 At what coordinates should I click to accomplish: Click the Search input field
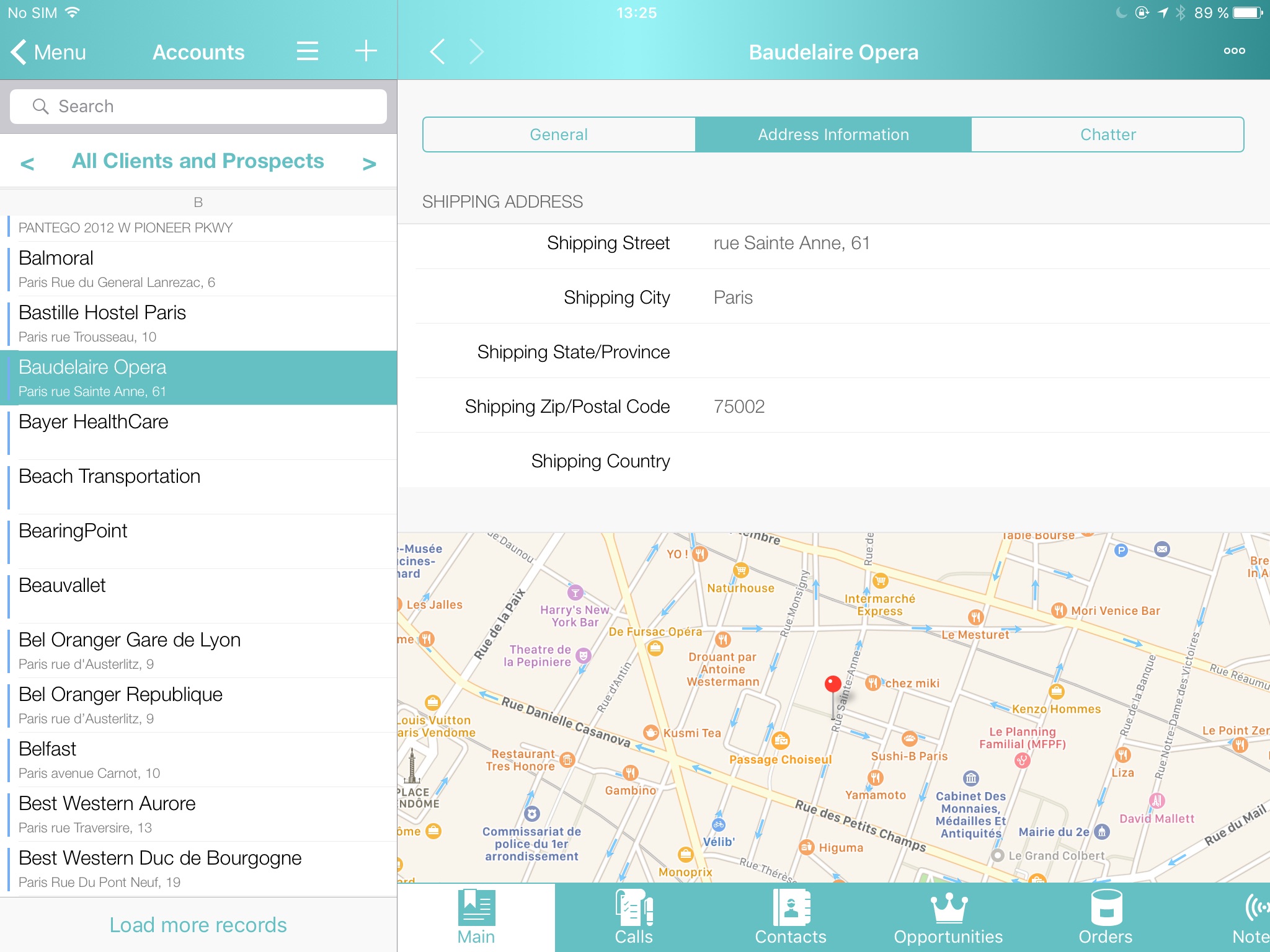point(198,104)
